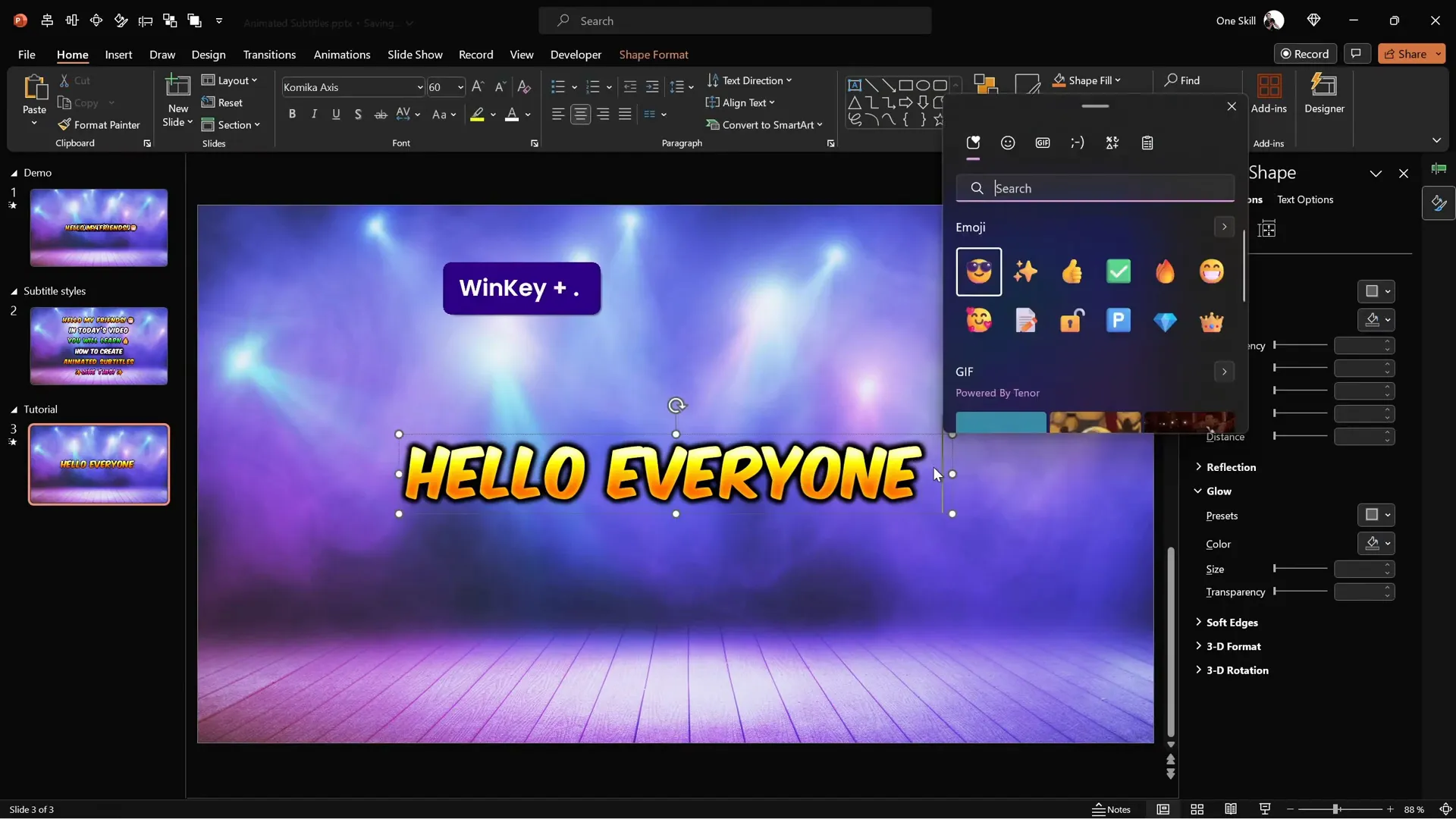Open Text Options tab in Format Shape
Image resolution: width=1456 pixels, height=819 pixels.
click(x=1304, y=199)
